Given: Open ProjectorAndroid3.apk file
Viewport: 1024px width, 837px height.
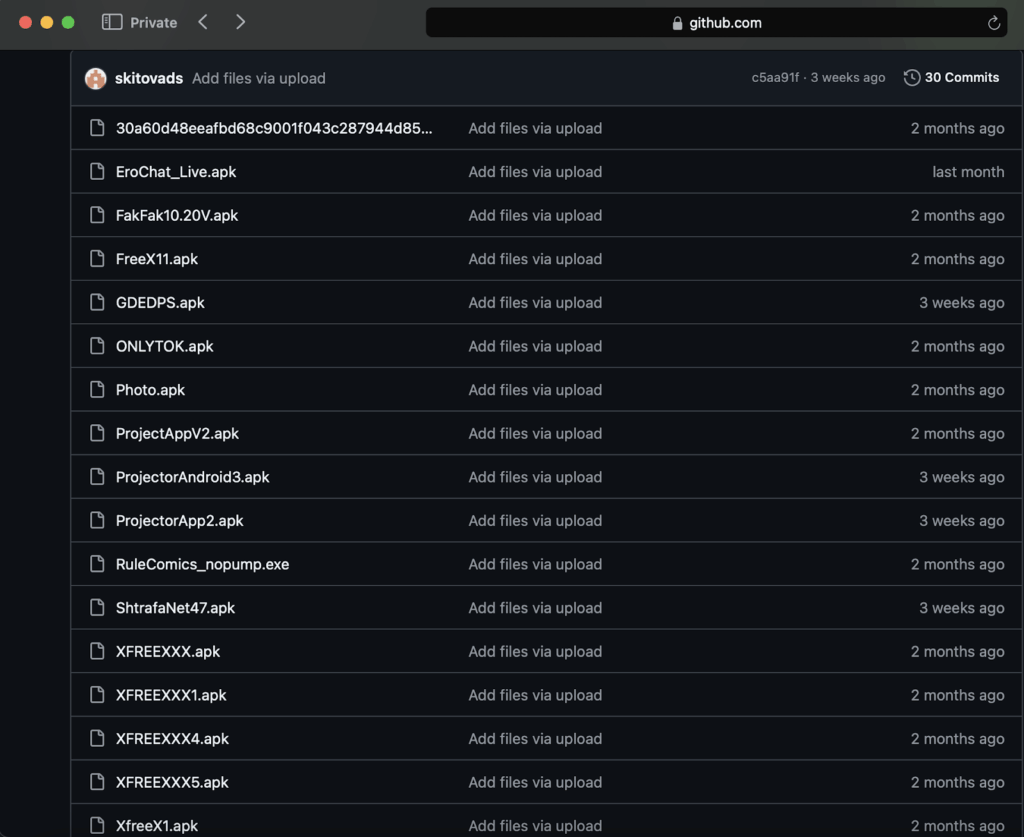Looking at the screenshot, I should [193, 477].
